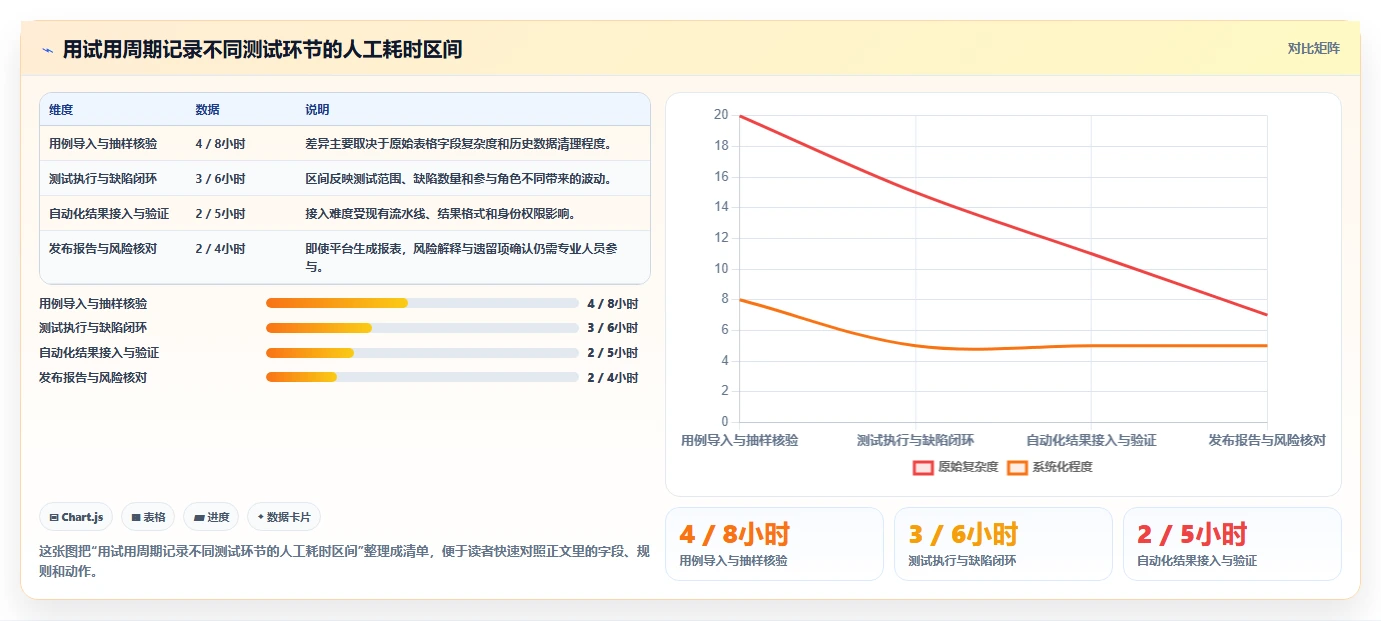Click the 4 / 8小时 data card
This screenshot has height=621, width=1381.
(774, 544)
